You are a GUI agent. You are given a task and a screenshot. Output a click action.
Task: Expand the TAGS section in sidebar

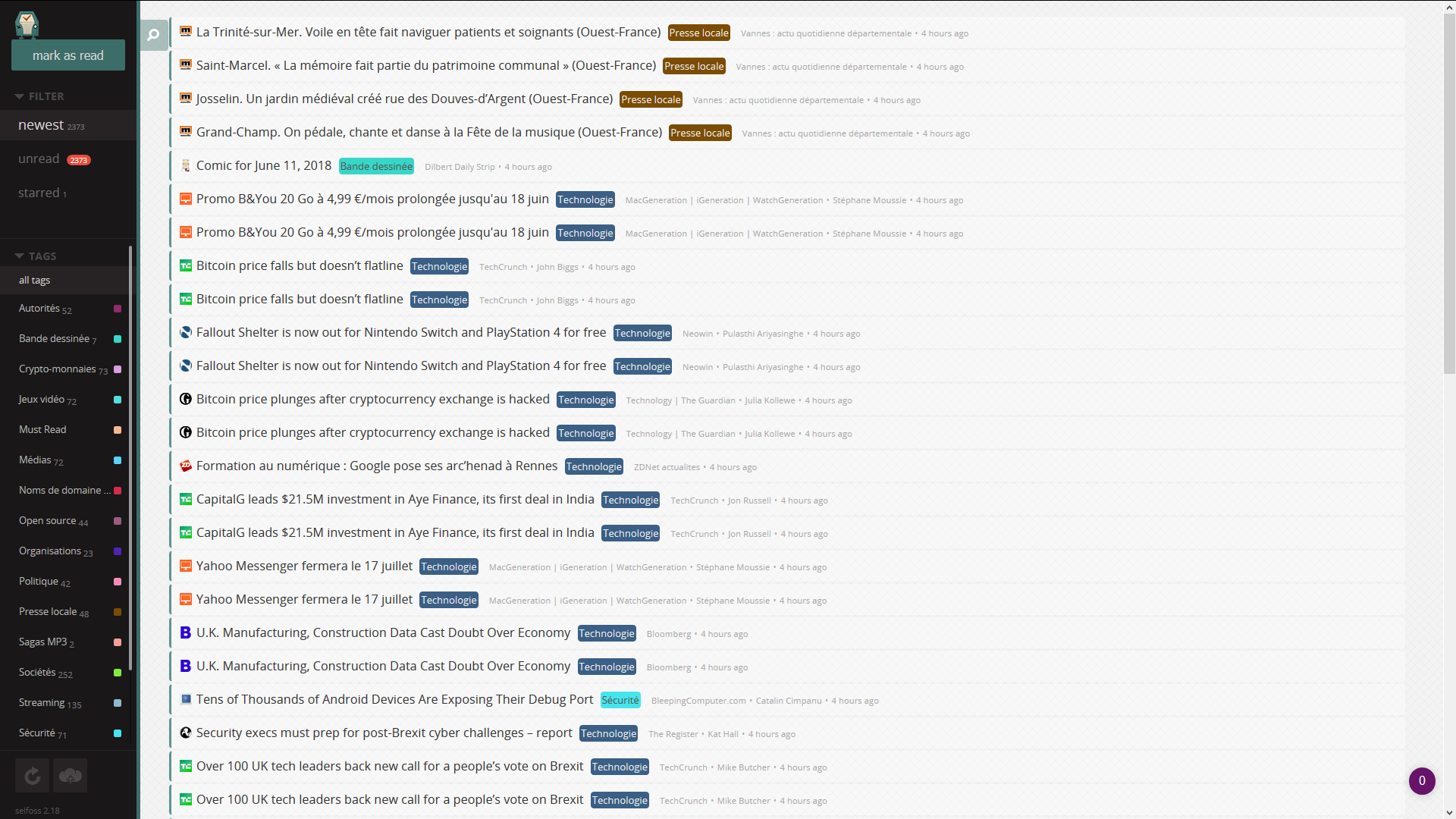41,255
